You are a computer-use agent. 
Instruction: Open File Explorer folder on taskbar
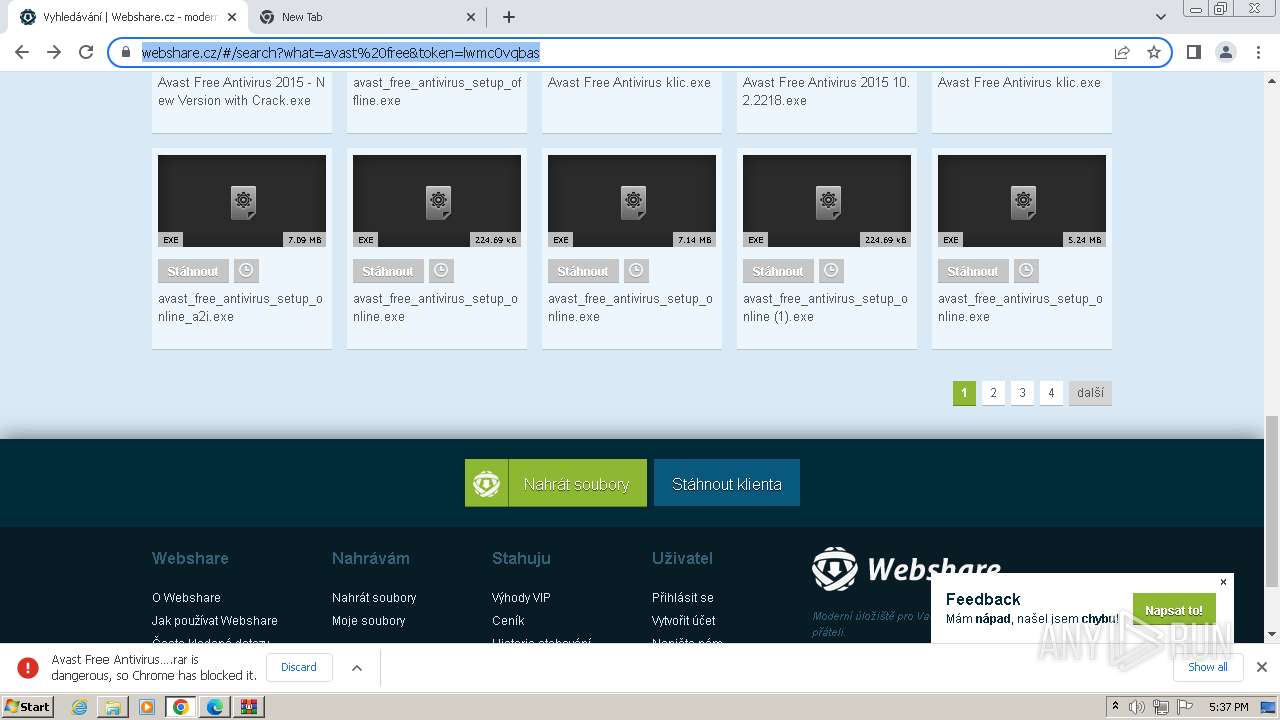point(113,707)
